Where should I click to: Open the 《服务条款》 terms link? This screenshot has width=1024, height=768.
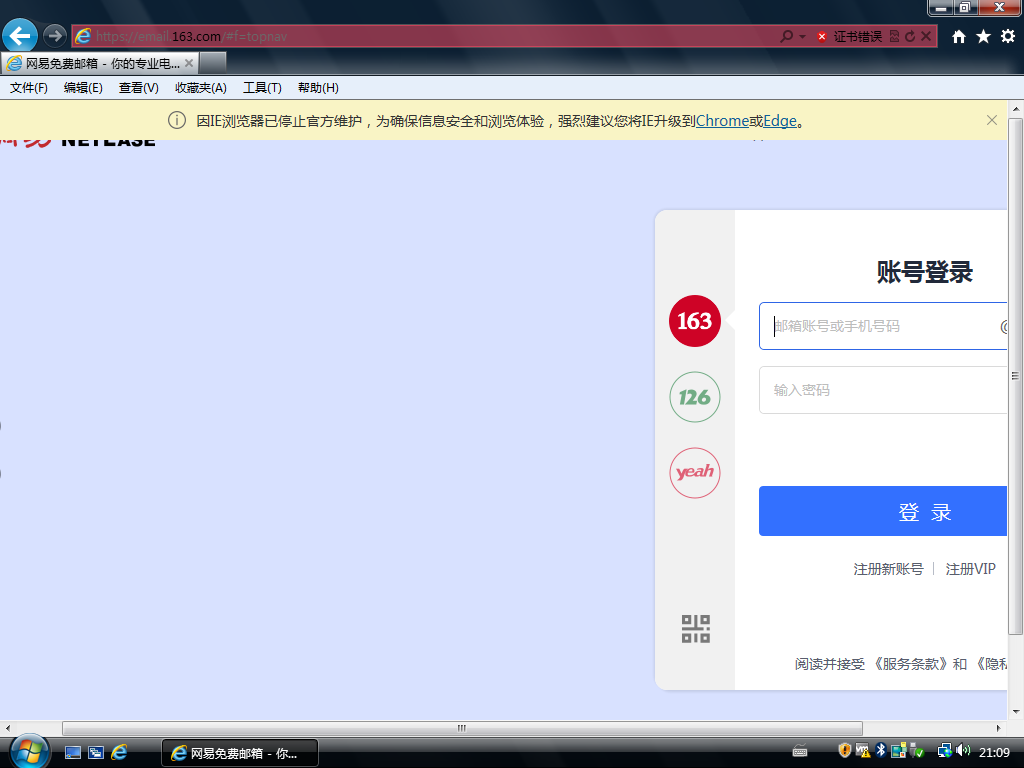tap(910, 664)
